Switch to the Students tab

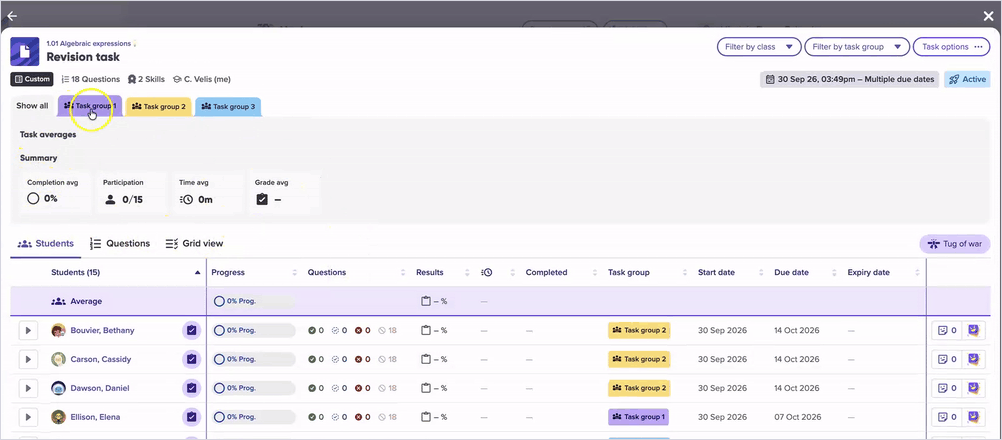45,243
